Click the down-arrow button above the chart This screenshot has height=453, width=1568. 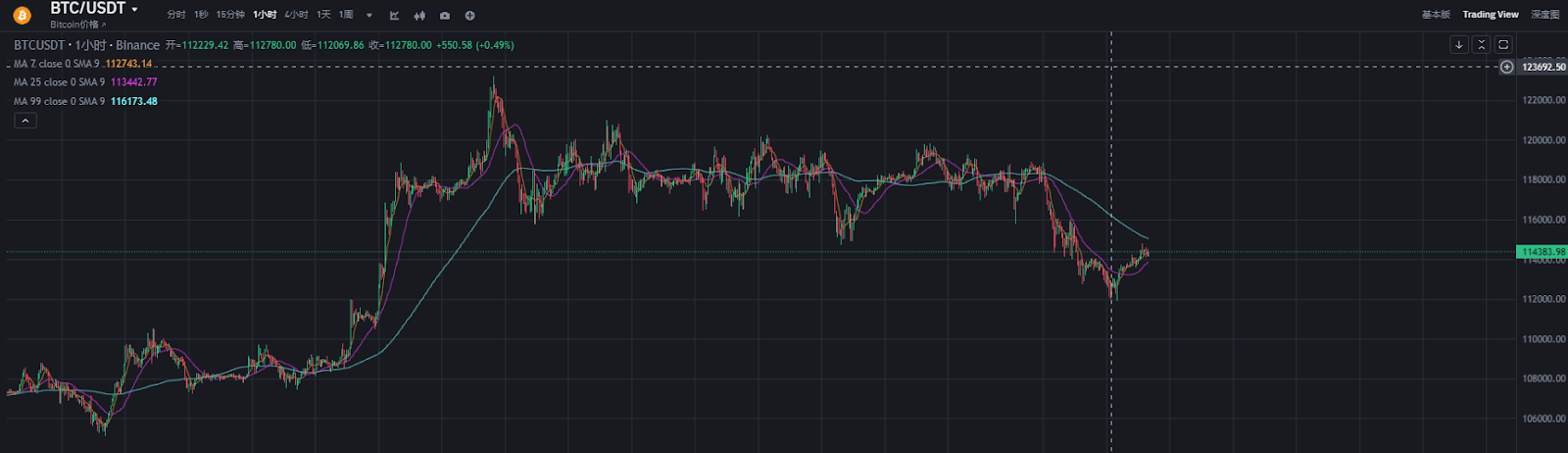point(1459,45)
